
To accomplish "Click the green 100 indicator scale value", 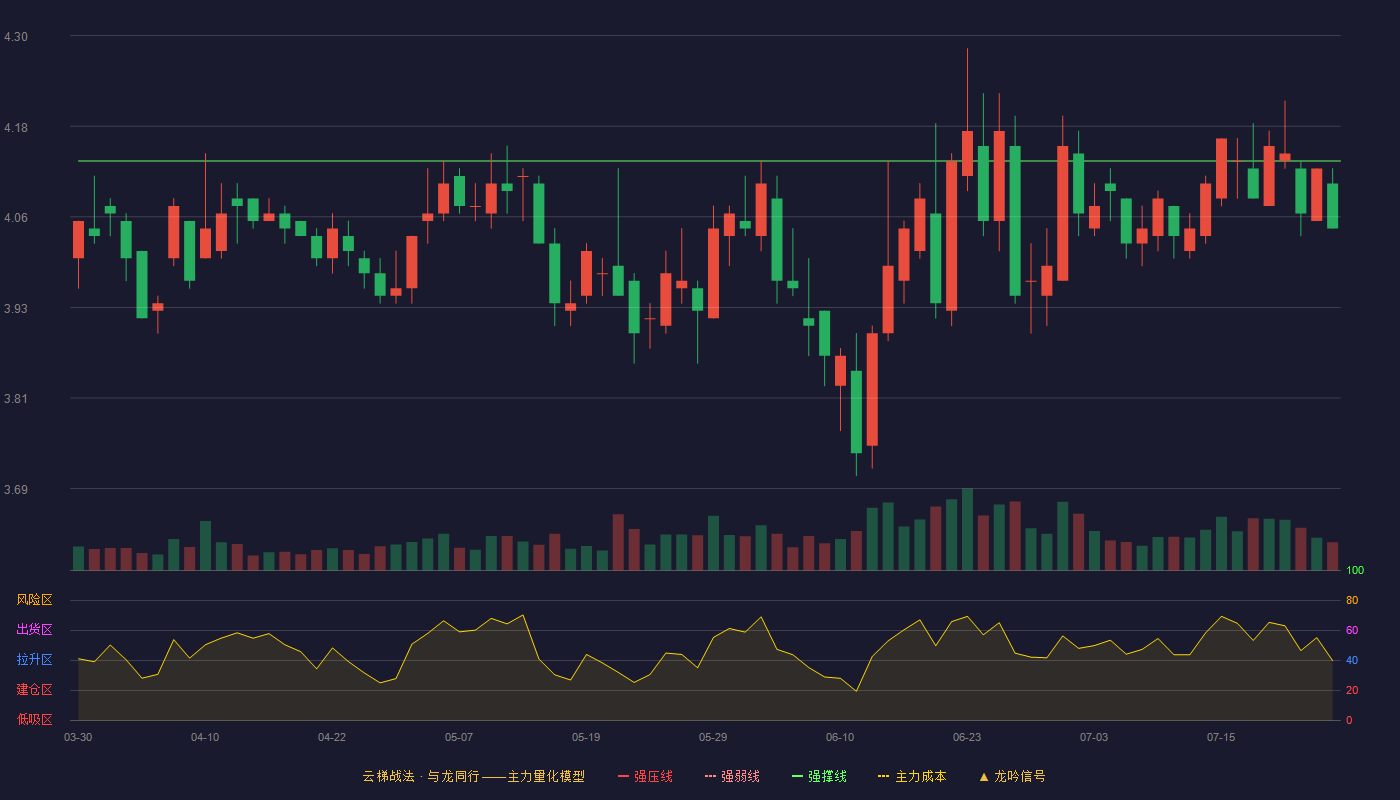I will [1355, 570].
